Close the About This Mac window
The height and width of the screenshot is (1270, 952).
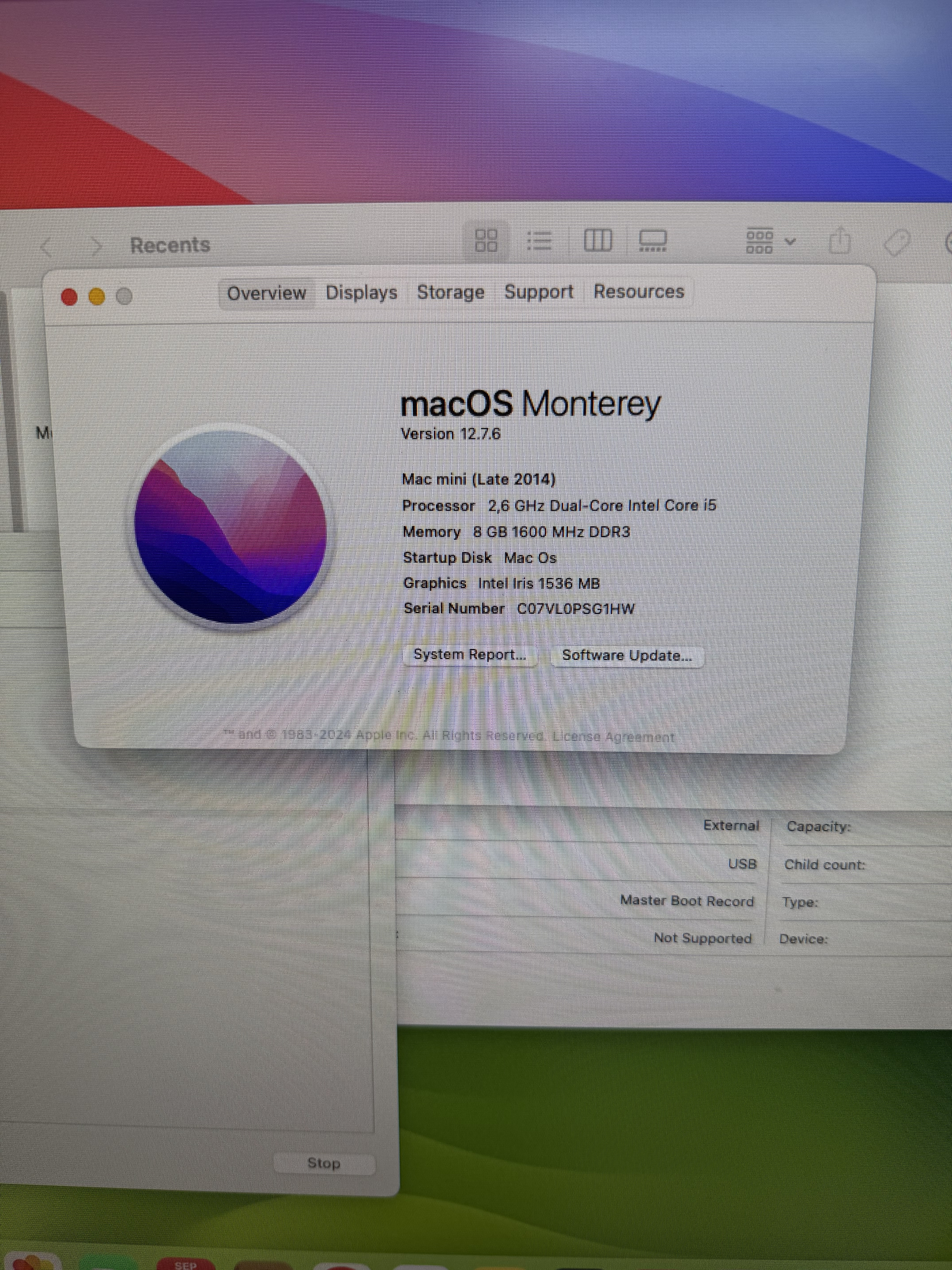[69, 297]
